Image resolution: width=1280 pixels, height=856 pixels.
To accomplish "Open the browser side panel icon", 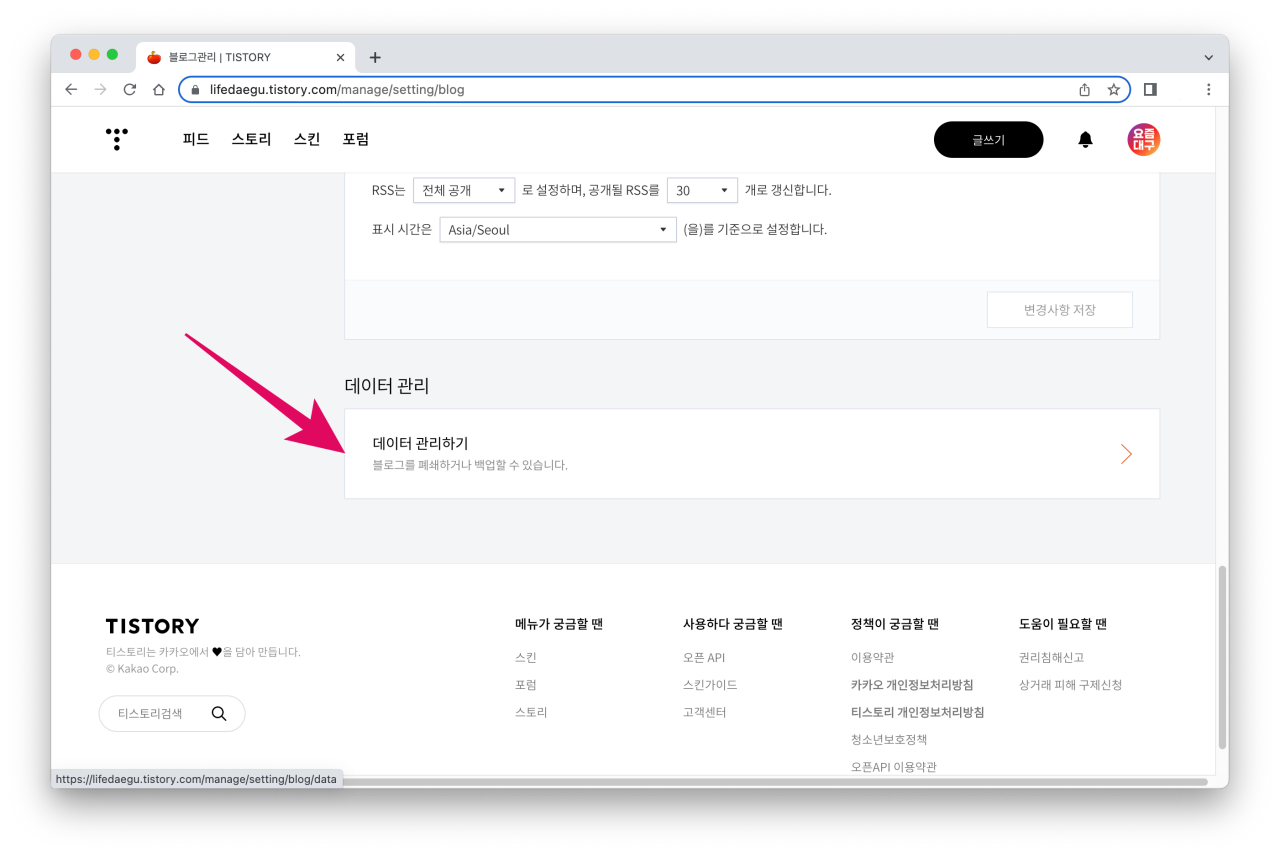I will pos(1149,89).
